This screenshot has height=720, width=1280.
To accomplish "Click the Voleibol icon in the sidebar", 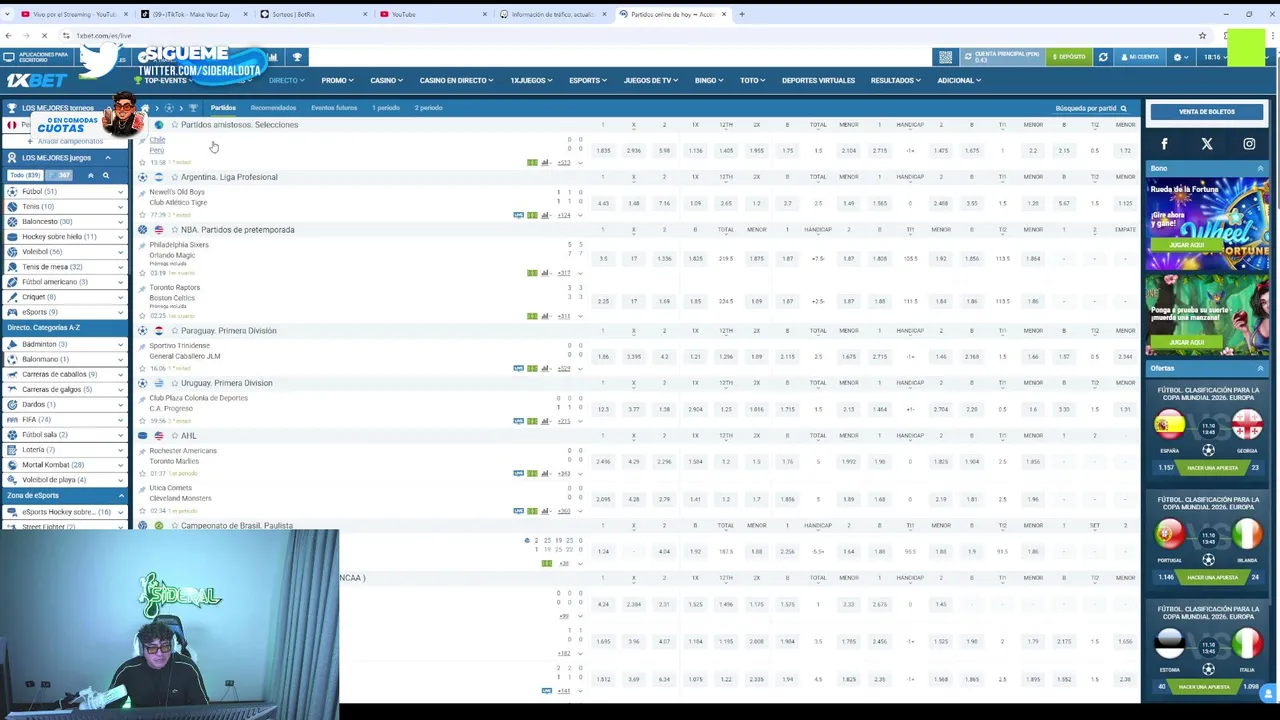I will pos(12,252).
